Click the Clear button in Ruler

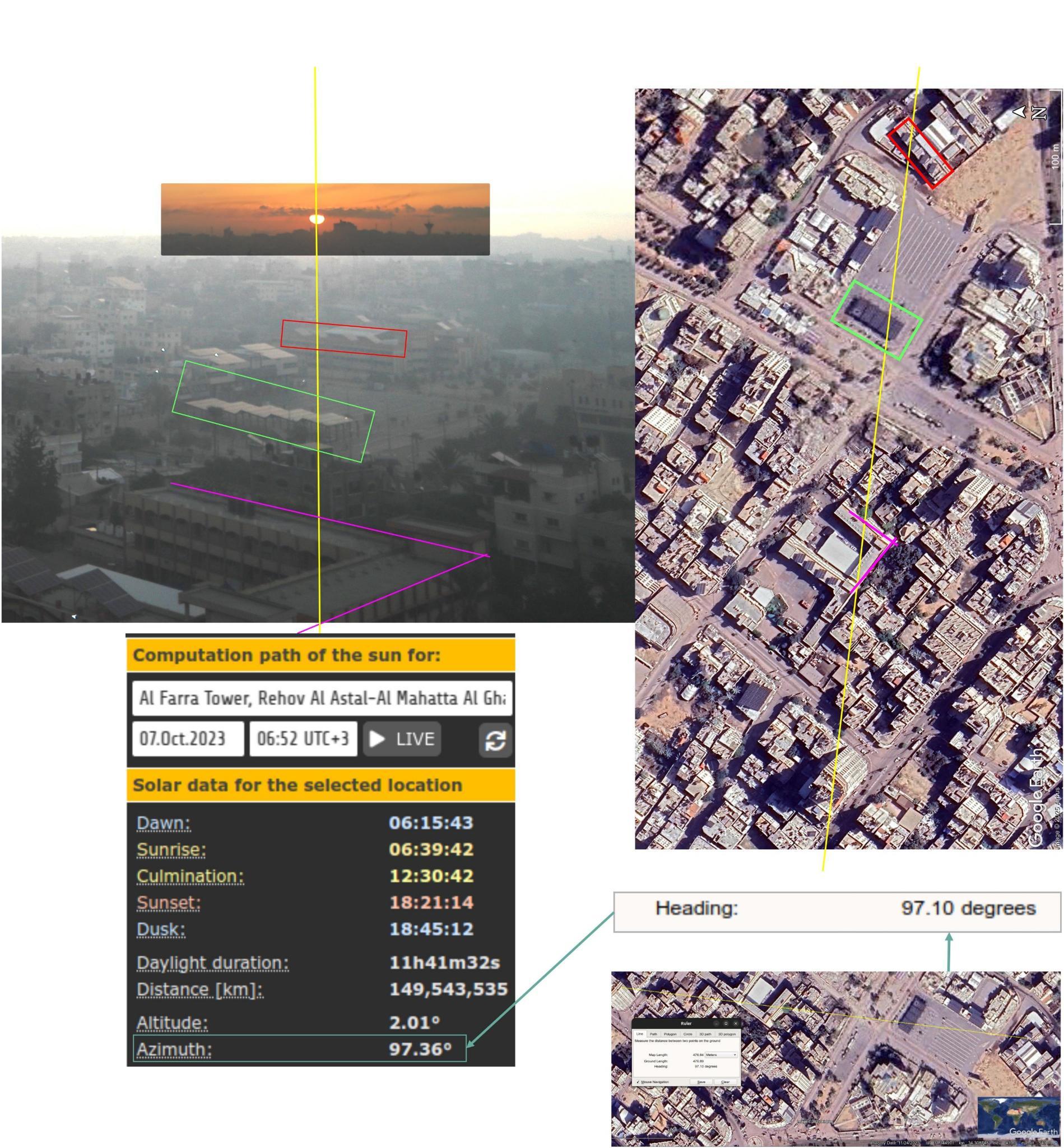tap(726, 1082)
